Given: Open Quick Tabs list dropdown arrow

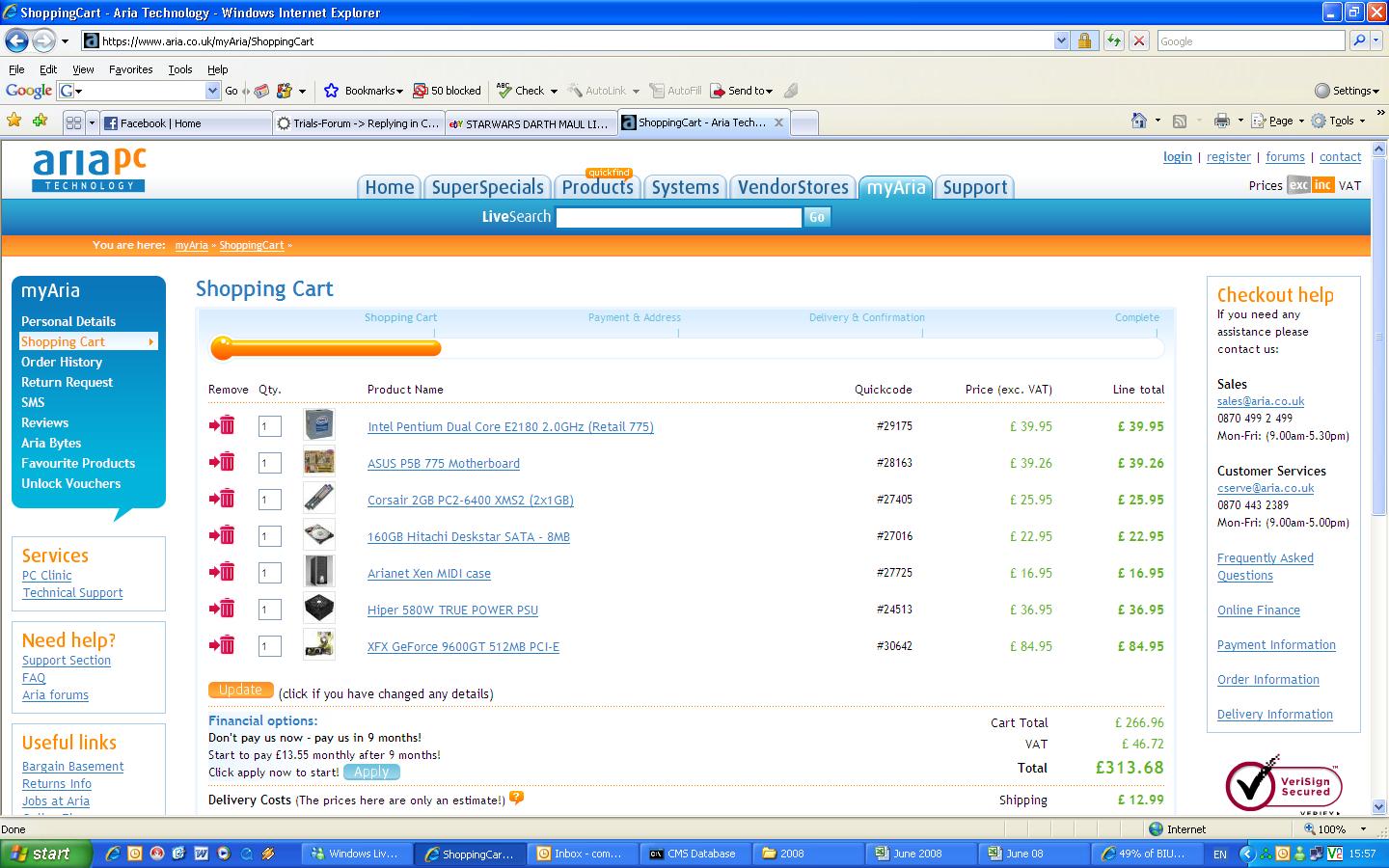Looking at the screenshot, I should 92,122.
